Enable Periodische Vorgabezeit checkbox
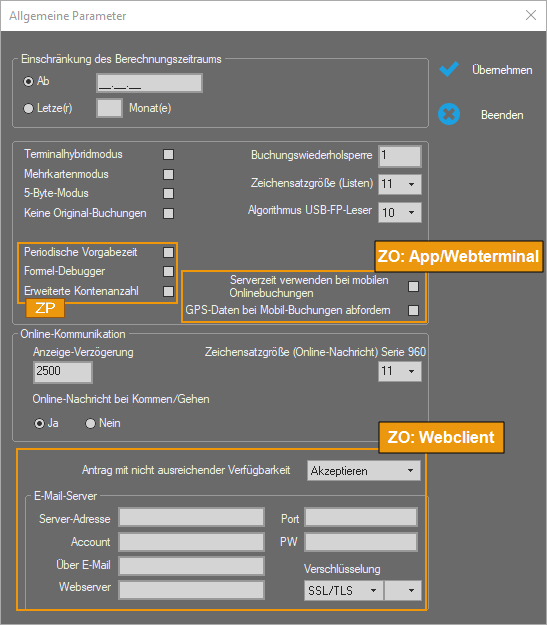 168,252
